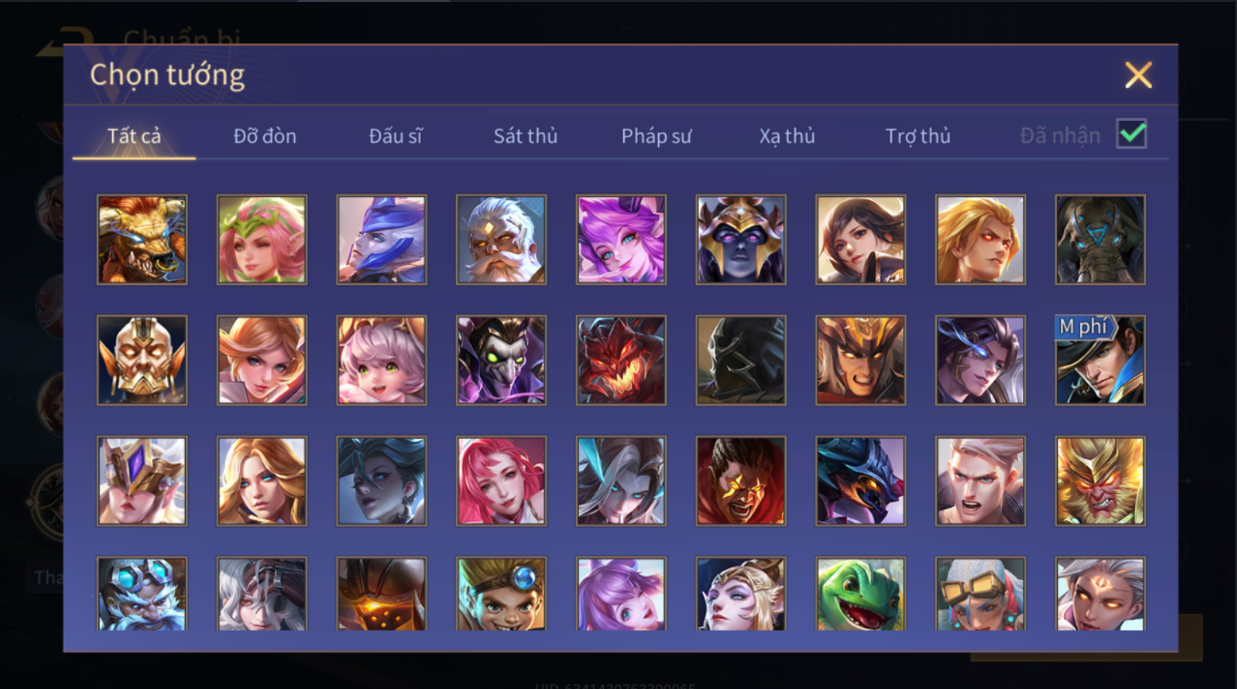Image resolution: width=1237 pixels, height=689 pixels.
Task: Select the golden monkey king hero
Action: [x=1100, y=481]
